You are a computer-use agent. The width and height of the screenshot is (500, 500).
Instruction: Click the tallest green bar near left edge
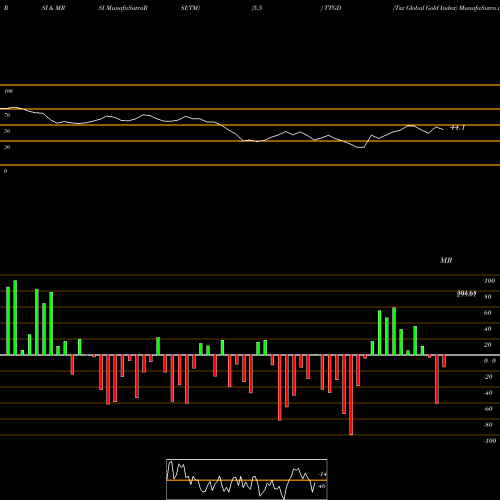[15, 318]
